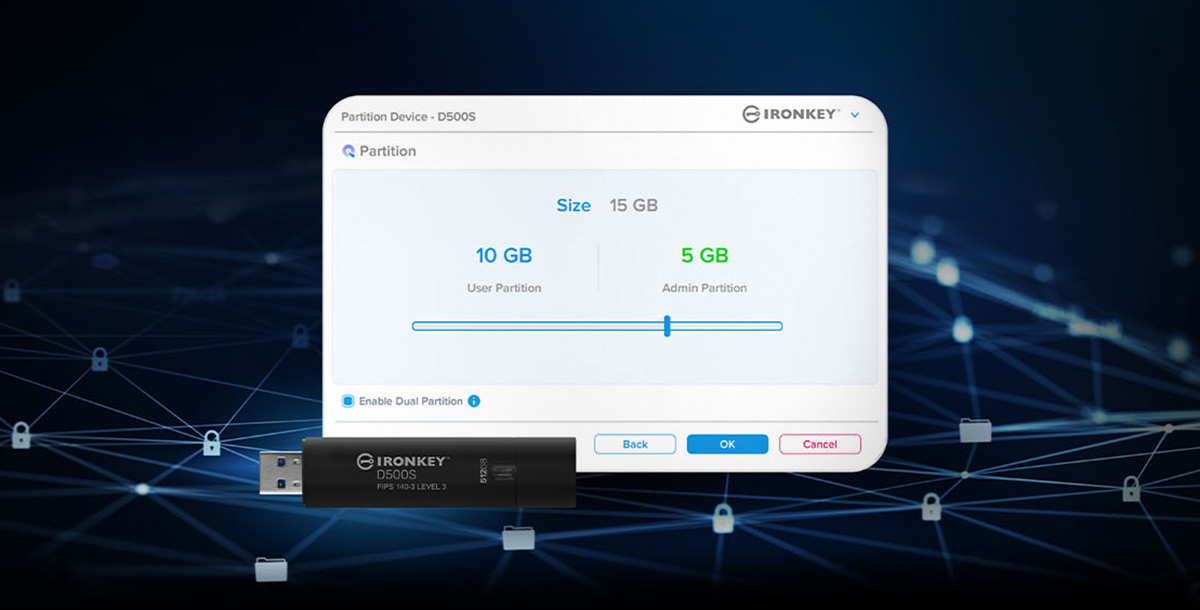Click the Admin Partition label
The width and height of the screenshot is (1200, 610).
[x=704, y=288]
